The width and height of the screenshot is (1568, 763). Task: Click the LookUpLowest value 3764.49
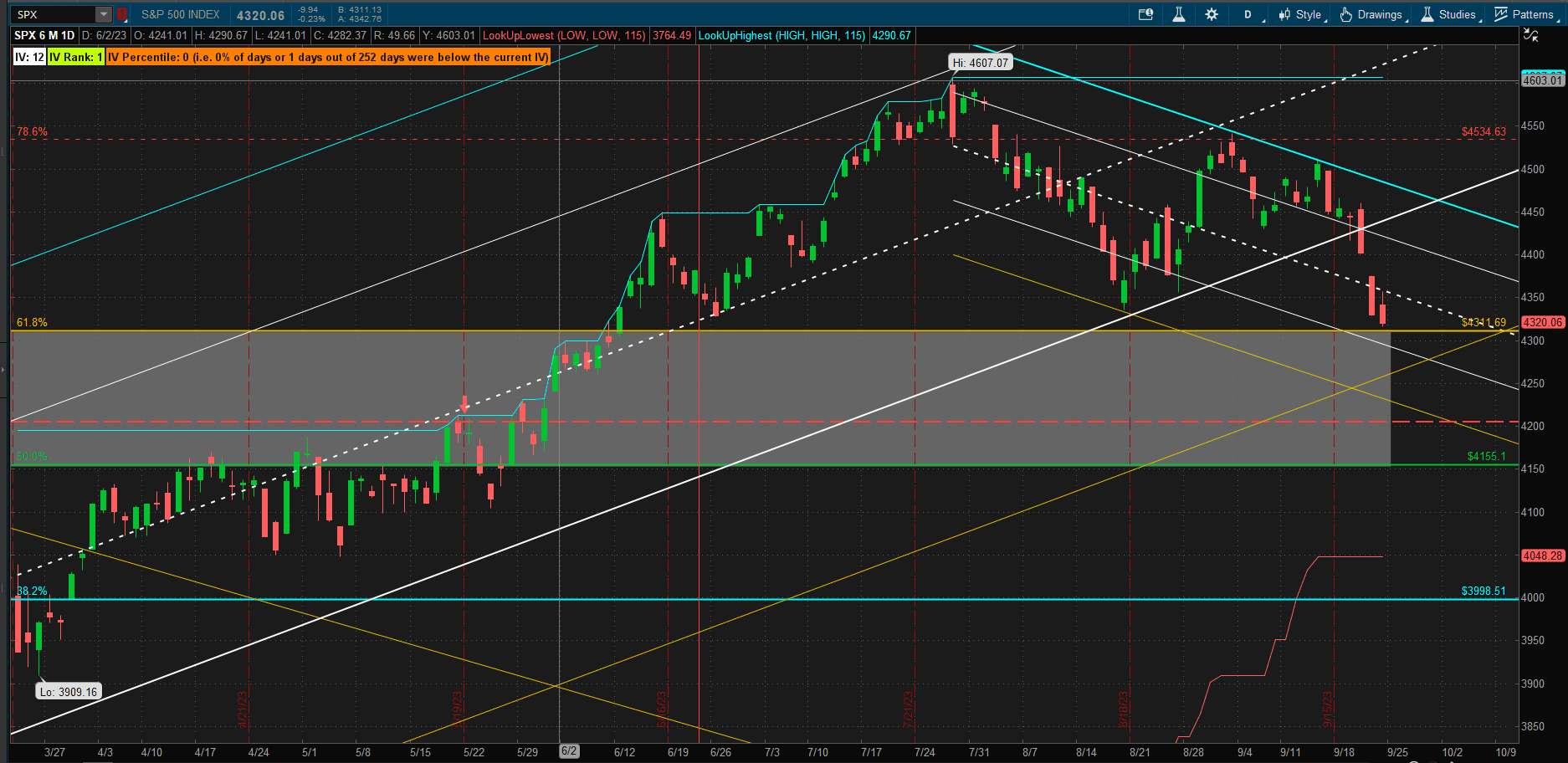coord(672,35)
